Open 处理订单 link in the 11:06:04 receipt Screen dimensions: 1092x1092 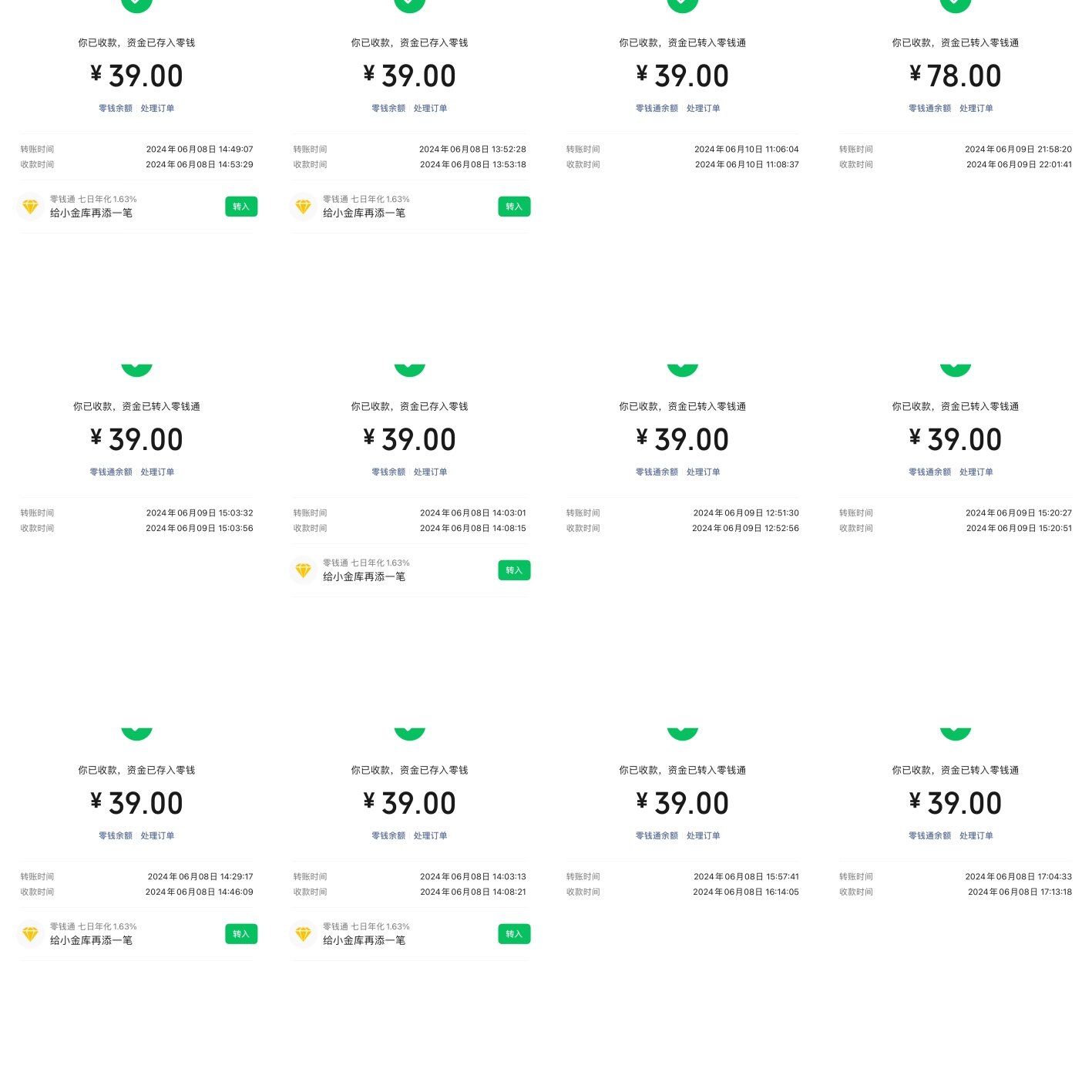coord(703,109)
